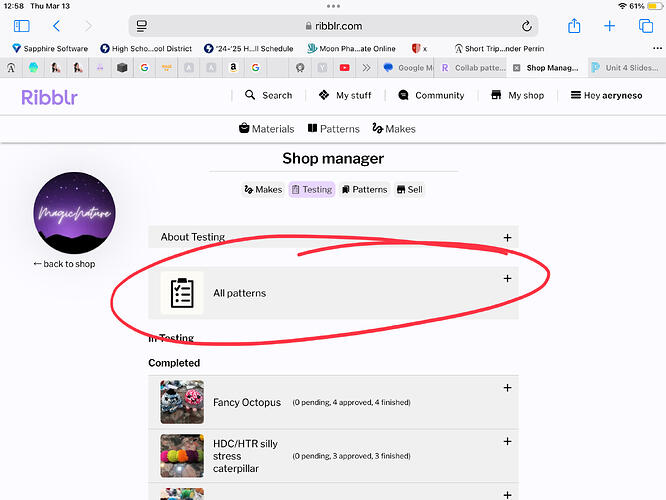The image size is (666, 500).
Task: Select the Patterns shop manager tab
Action: pyautogui.click(x=365, y=189)
